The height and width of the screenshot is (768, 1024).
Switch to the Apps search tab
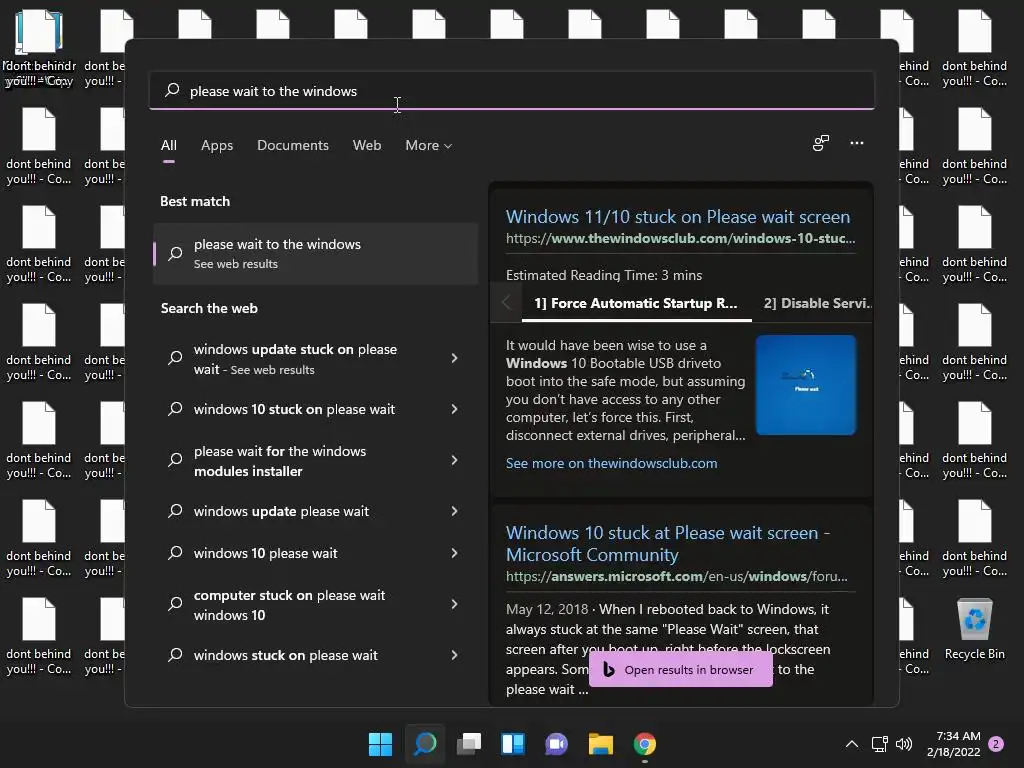pyautogui.click(x=217, y=145)
